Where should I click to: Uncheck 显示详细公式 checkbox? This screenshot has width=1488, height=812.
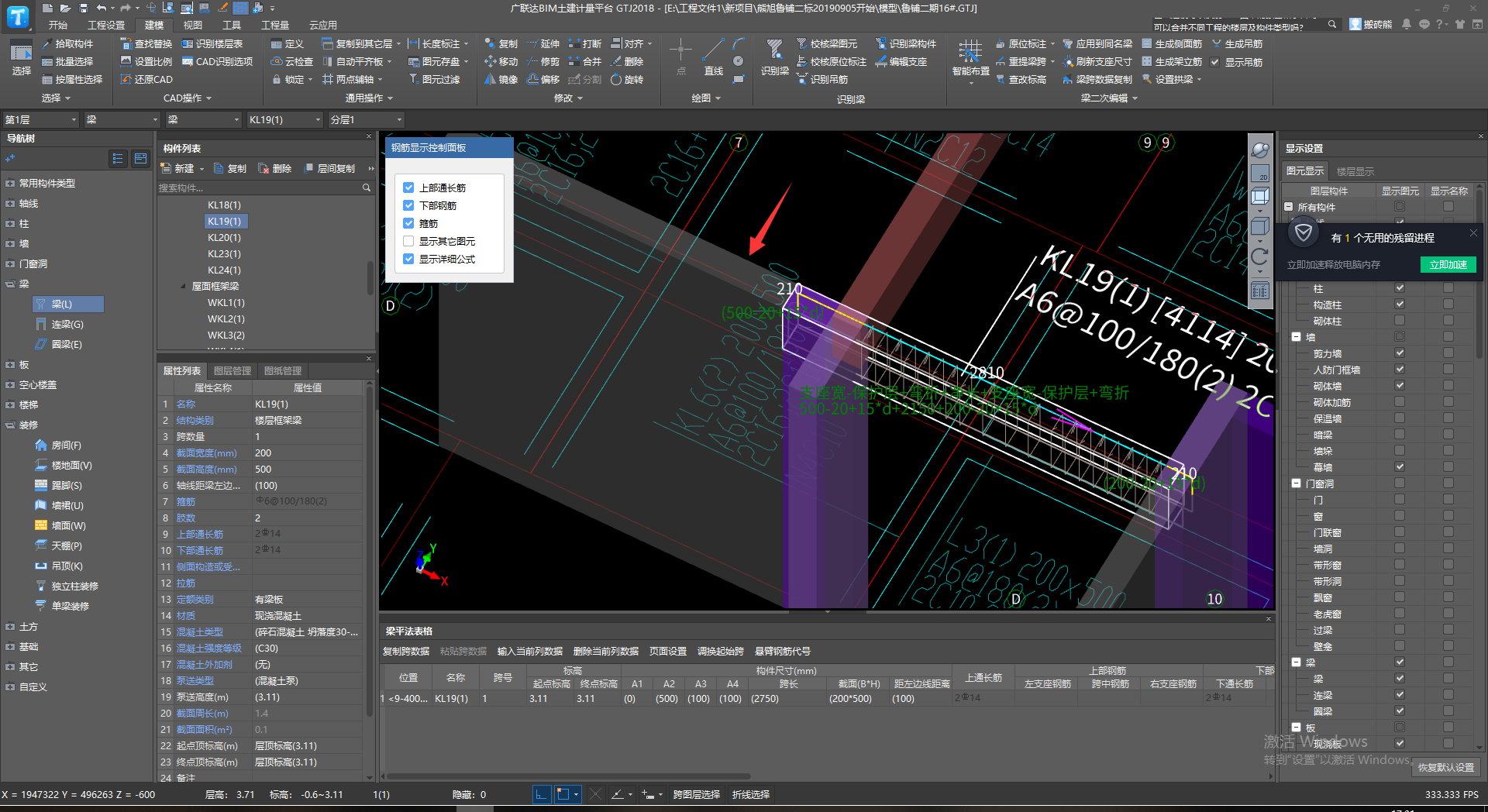408,259
